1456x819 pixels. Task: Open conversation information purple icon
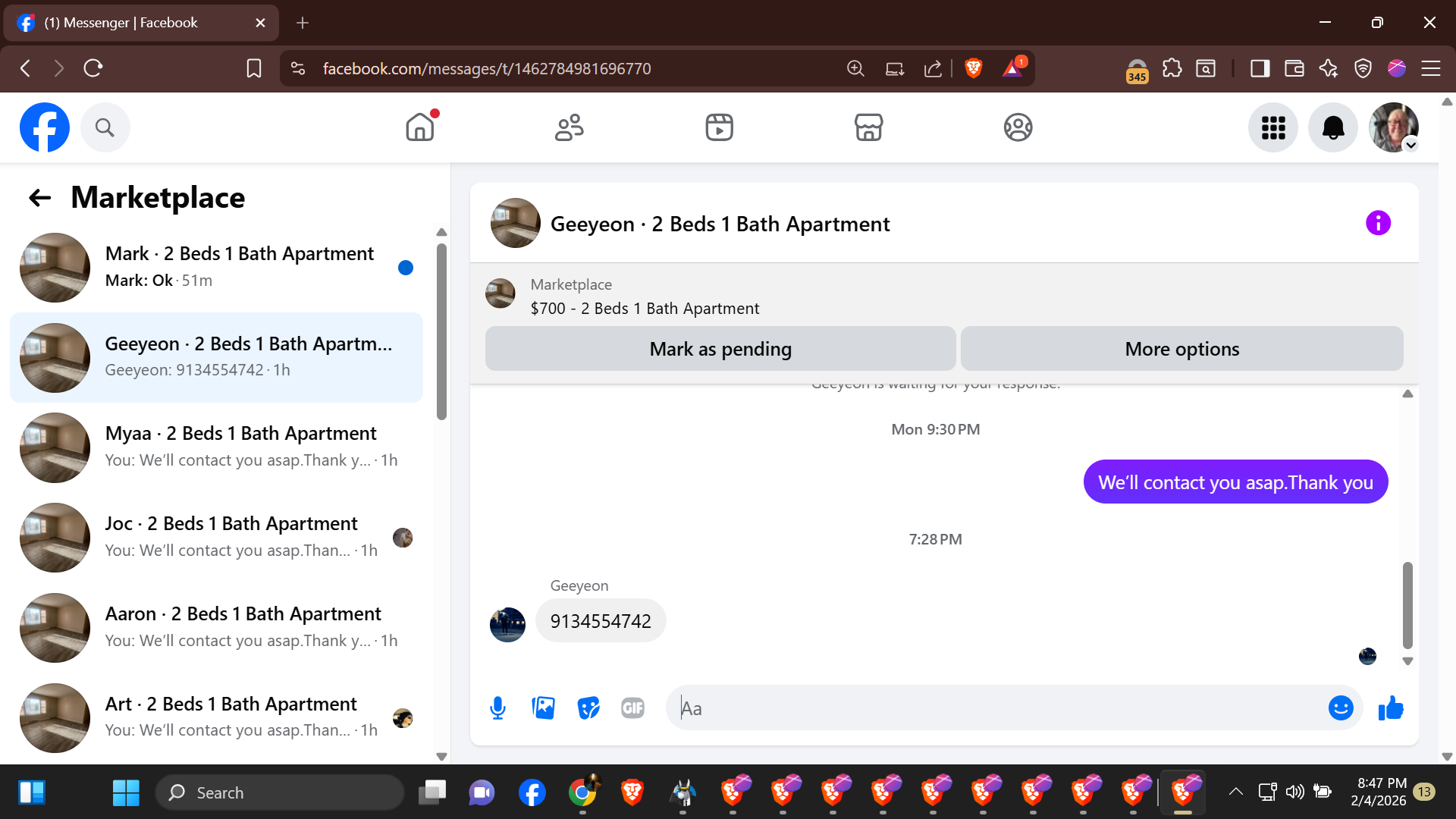1378,223
